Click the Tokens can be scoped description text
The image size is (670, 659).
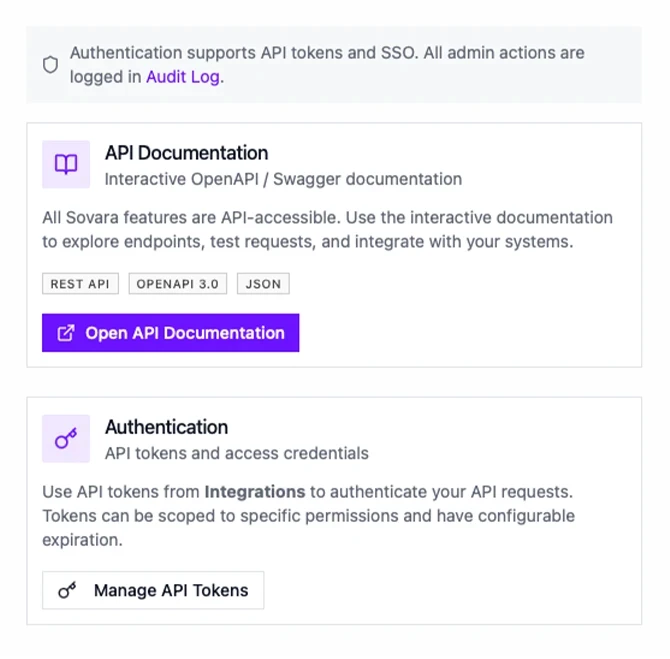[308, 516]
